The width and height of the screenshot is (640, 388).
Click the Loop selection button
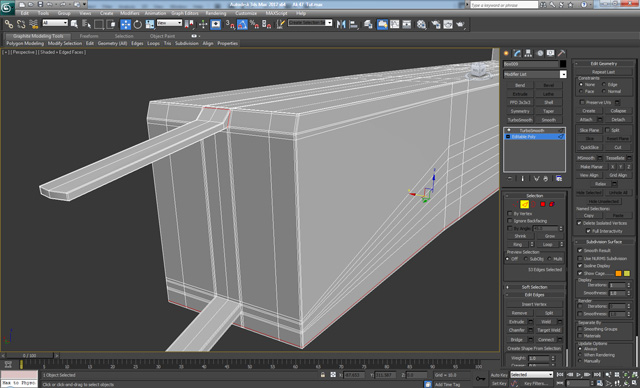point(547,244)
